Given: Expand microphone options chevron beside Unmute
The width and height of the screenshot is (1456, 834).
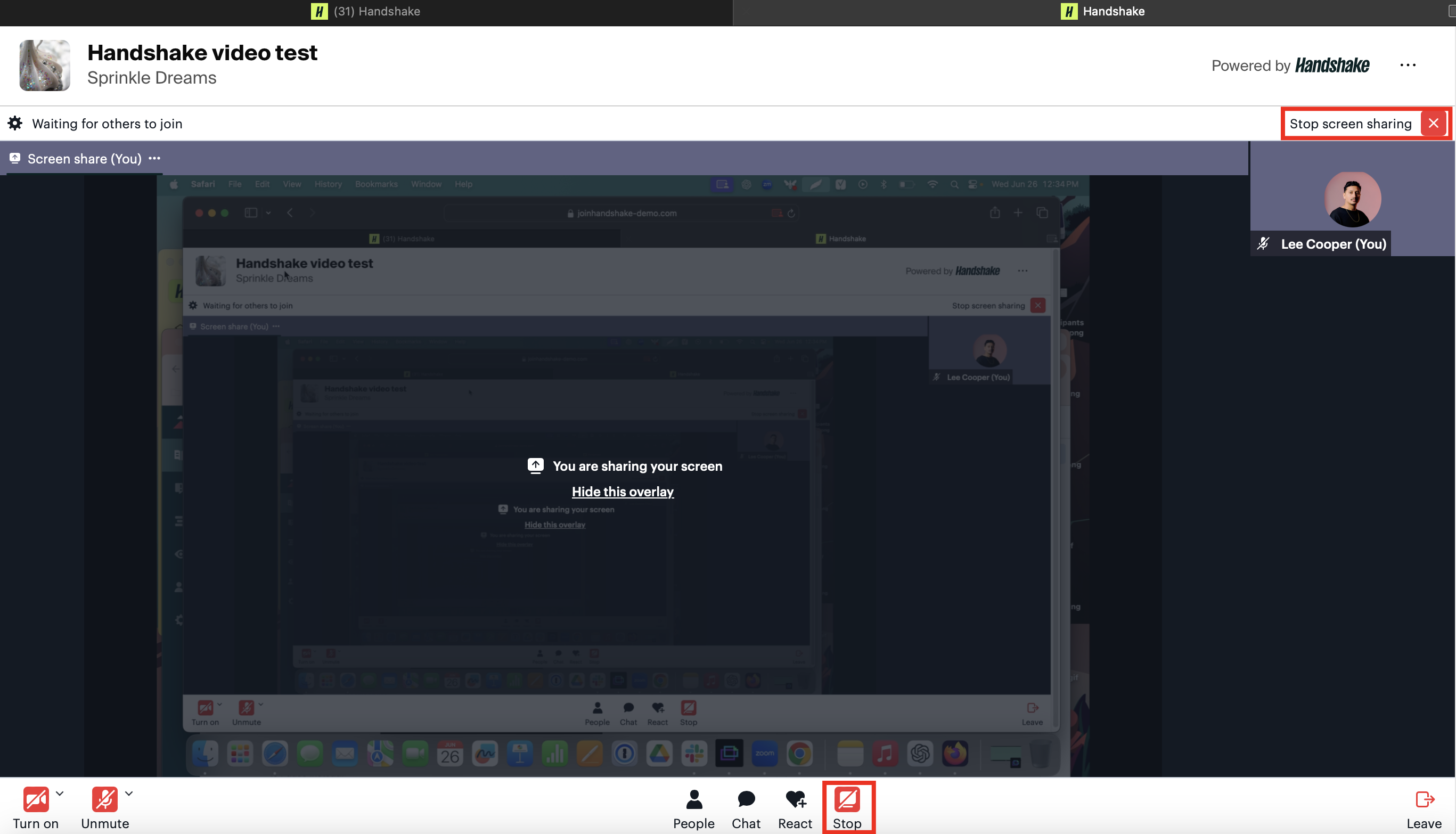Looking at the screenshot, I should coord(129,794).
